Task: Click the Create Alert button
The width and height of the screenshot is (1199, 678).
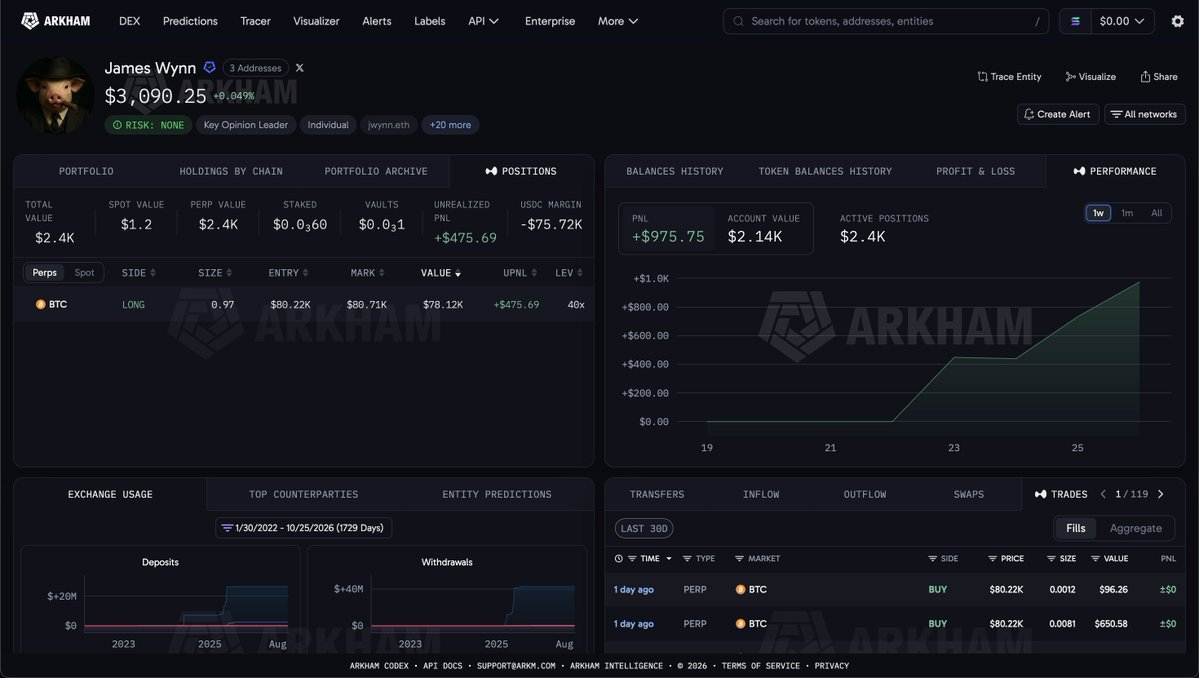Action: (x=1058, y=114)
